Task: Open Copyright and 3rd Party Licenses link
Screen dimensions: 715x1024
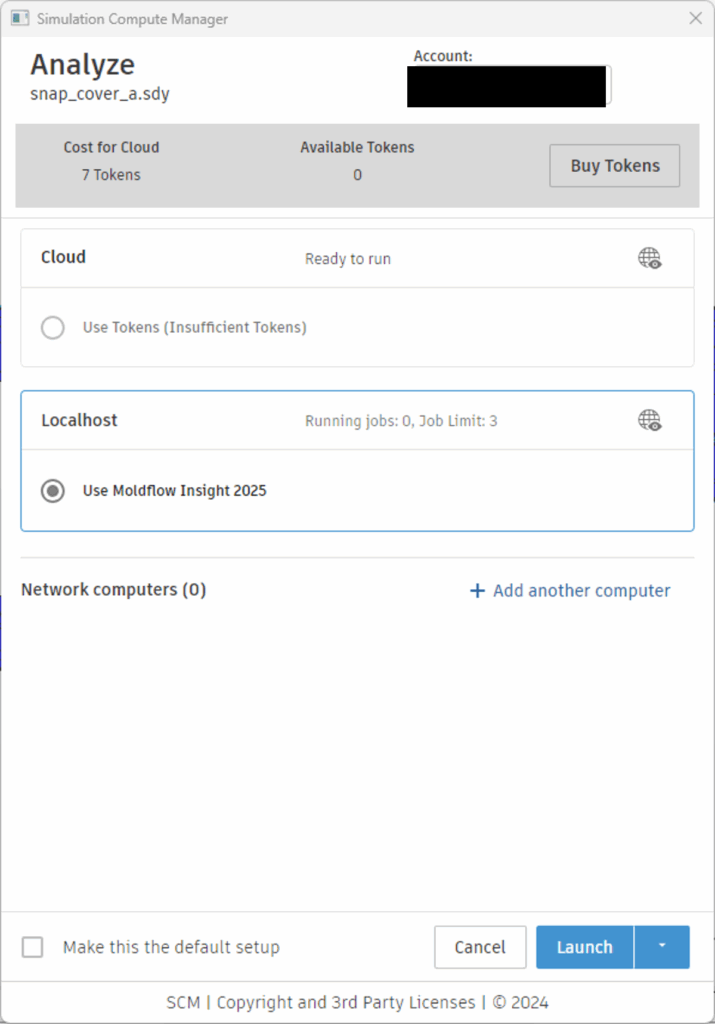Action: (x=346, y=1002)
